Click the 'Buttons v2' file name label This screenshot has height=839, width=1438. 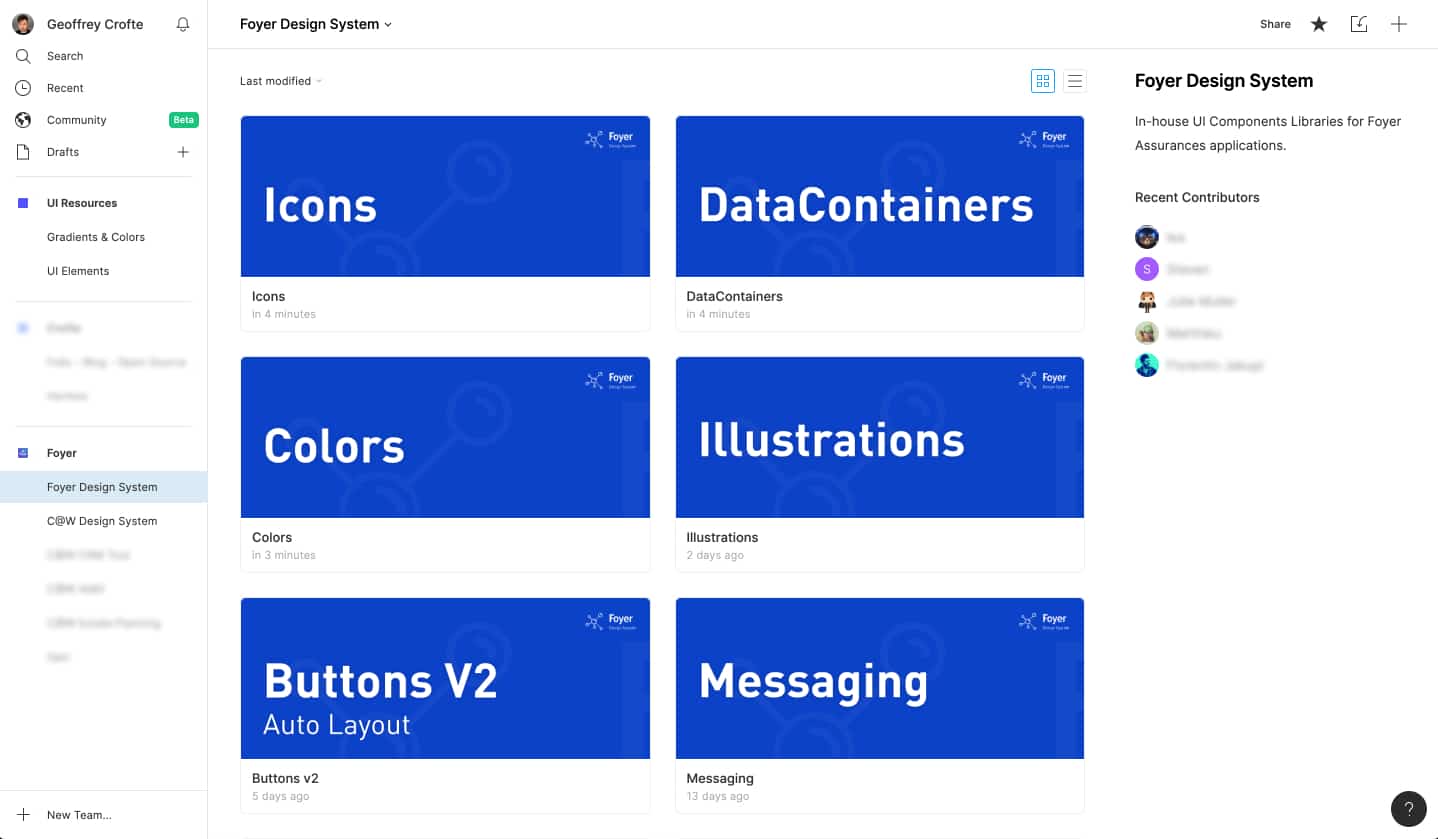point(285,778)
